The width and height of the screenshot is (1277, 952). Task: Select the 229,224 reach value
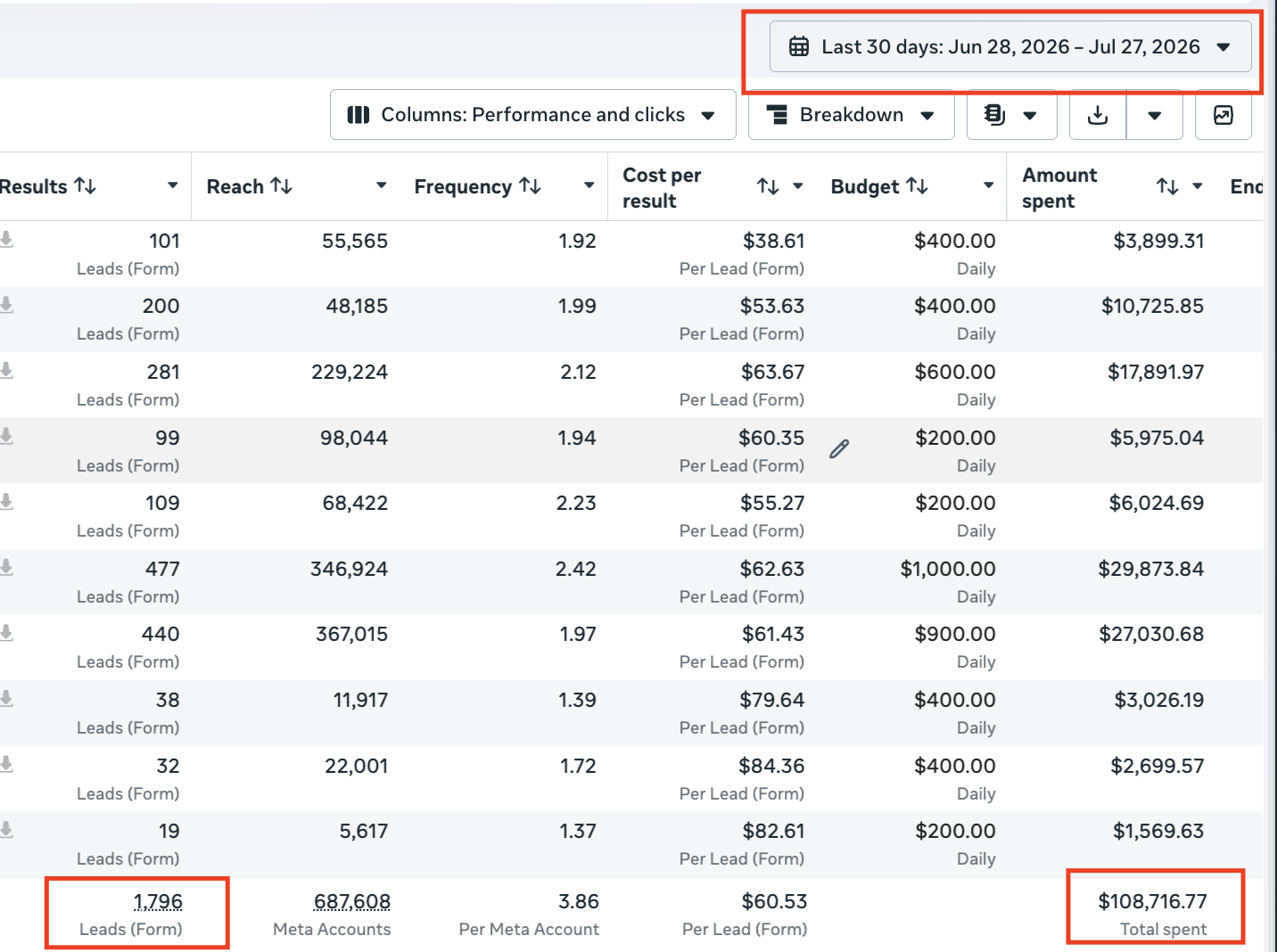[350, 372]
